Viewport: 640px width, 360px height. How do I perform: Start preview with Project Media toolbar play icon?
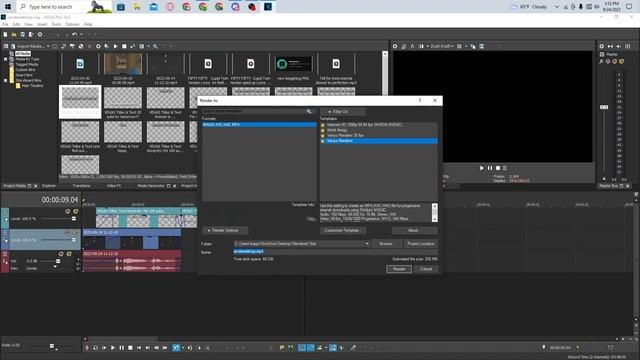tap(116, 47)
